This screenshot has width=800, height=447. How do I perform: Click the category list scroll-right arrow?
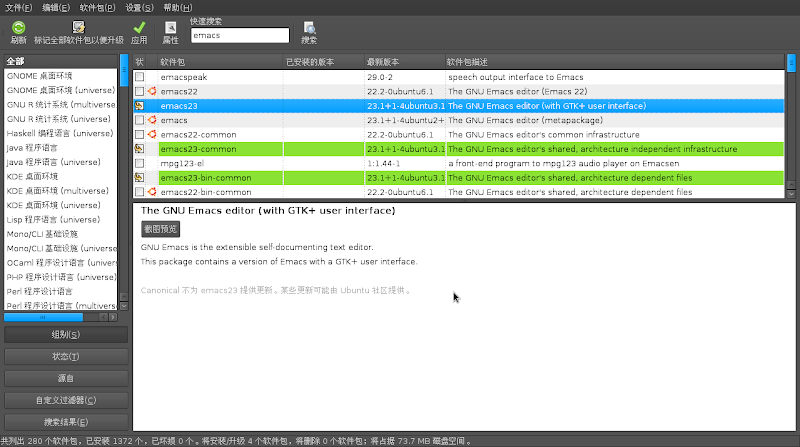coord(113,317)
